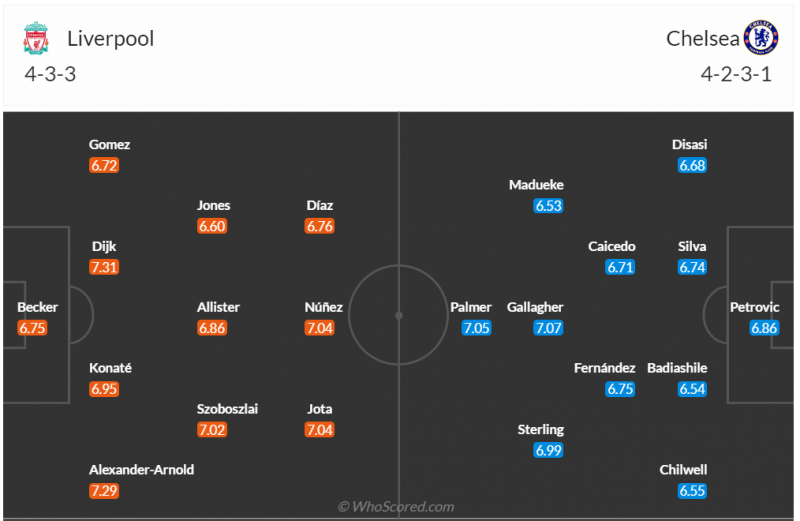
Task: Select Chilwell's 6.55 rating badge
Action: point(692,491)
